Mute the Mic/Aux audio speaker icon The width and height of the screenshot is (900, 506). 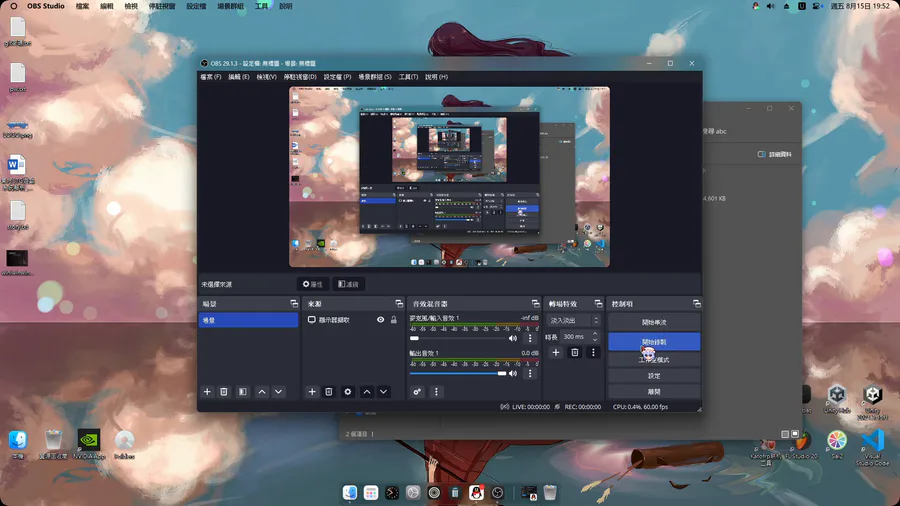point(513,338)
